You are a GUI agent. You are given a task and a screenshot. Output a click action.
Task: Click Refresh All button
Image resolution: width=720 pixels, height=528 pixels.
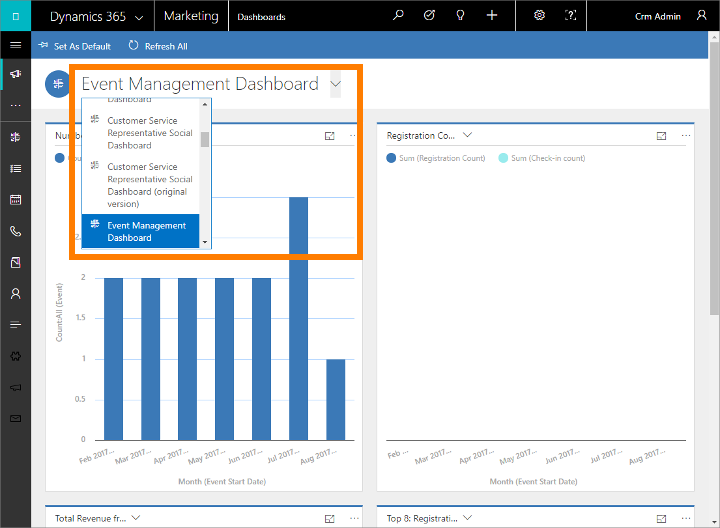[x=158, y=46]
